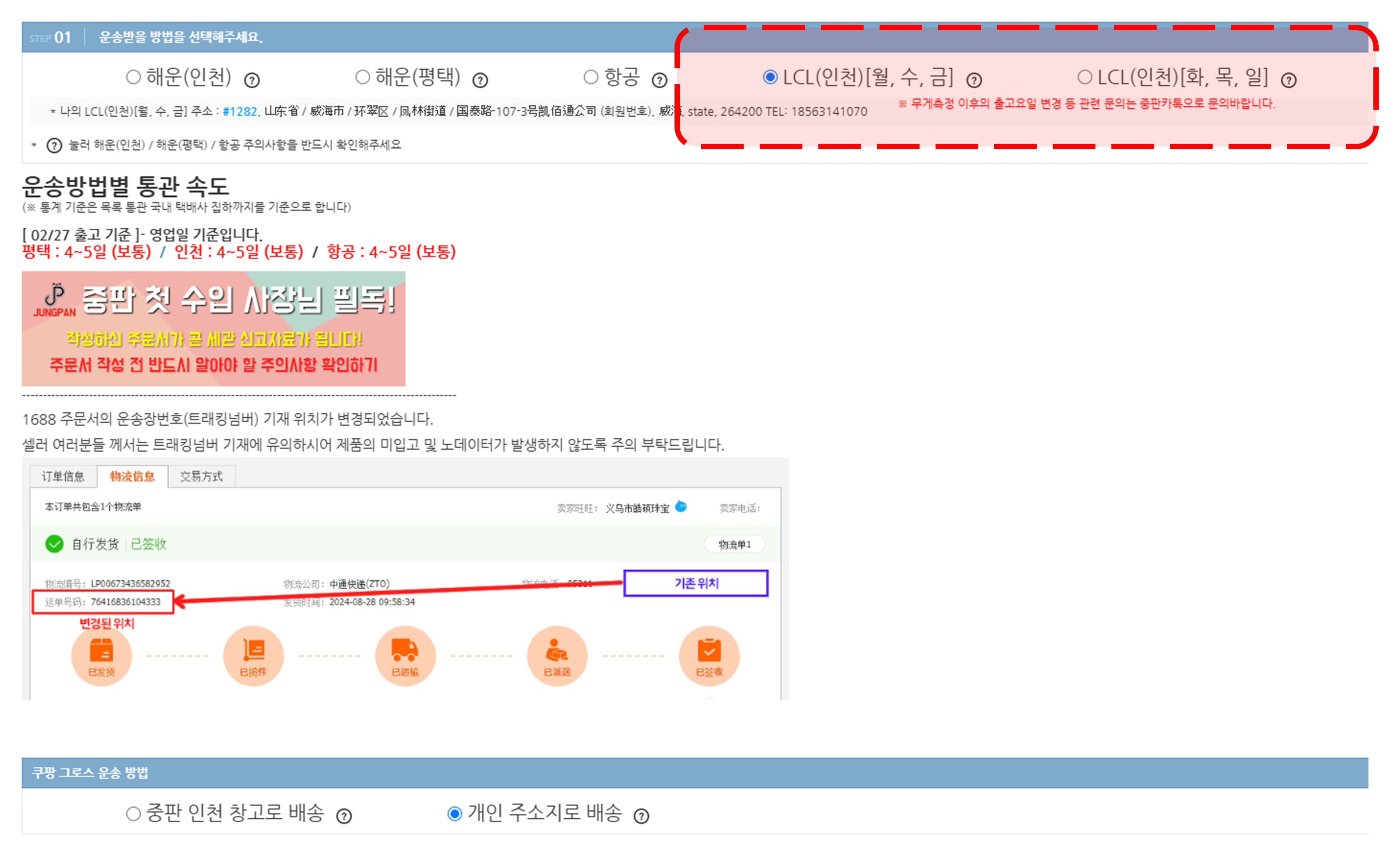Click the 已运输 truck step icon

(x=405, y=656)
